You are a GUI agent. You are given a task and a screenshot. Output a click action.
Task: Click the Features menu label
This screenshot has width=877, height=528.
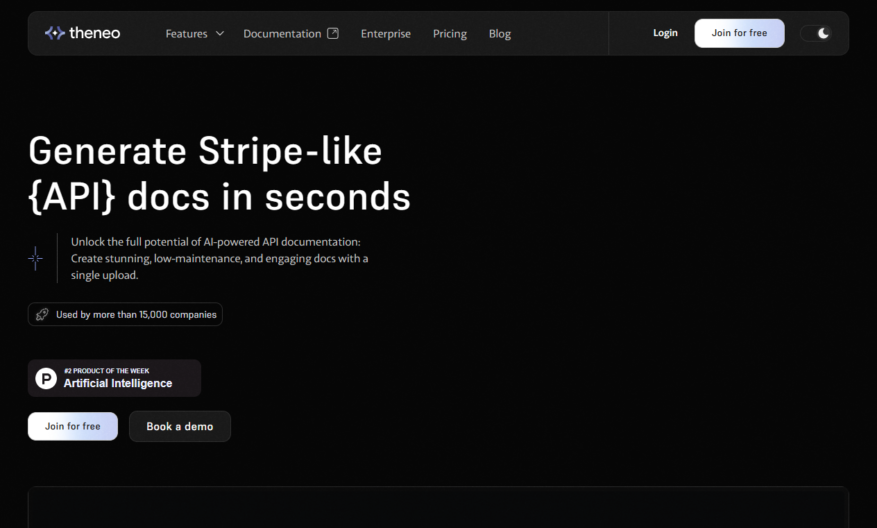point(186,34)
